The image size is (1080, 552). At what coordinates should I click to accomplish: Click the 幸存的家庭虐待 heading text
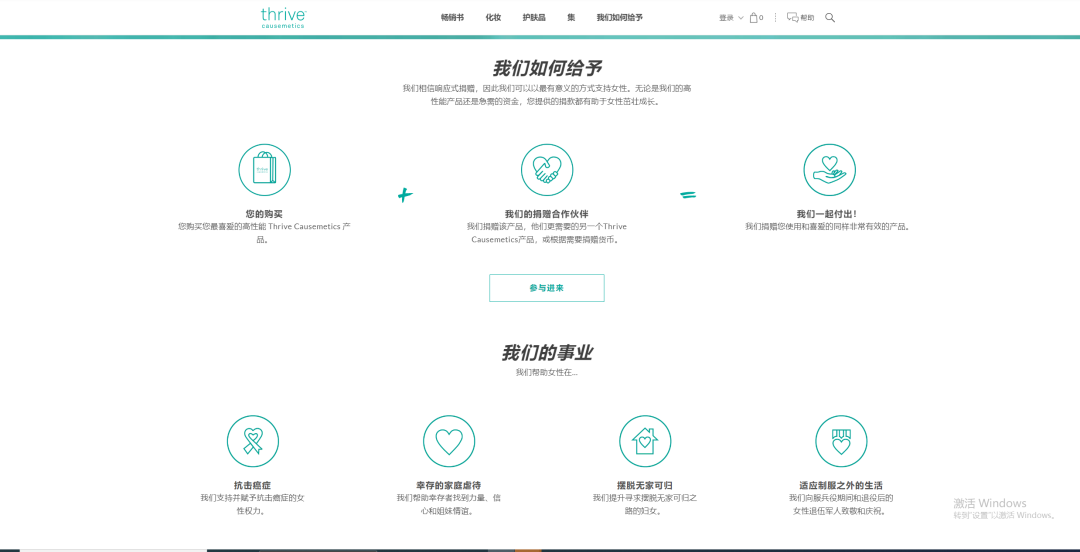point(449,485)
